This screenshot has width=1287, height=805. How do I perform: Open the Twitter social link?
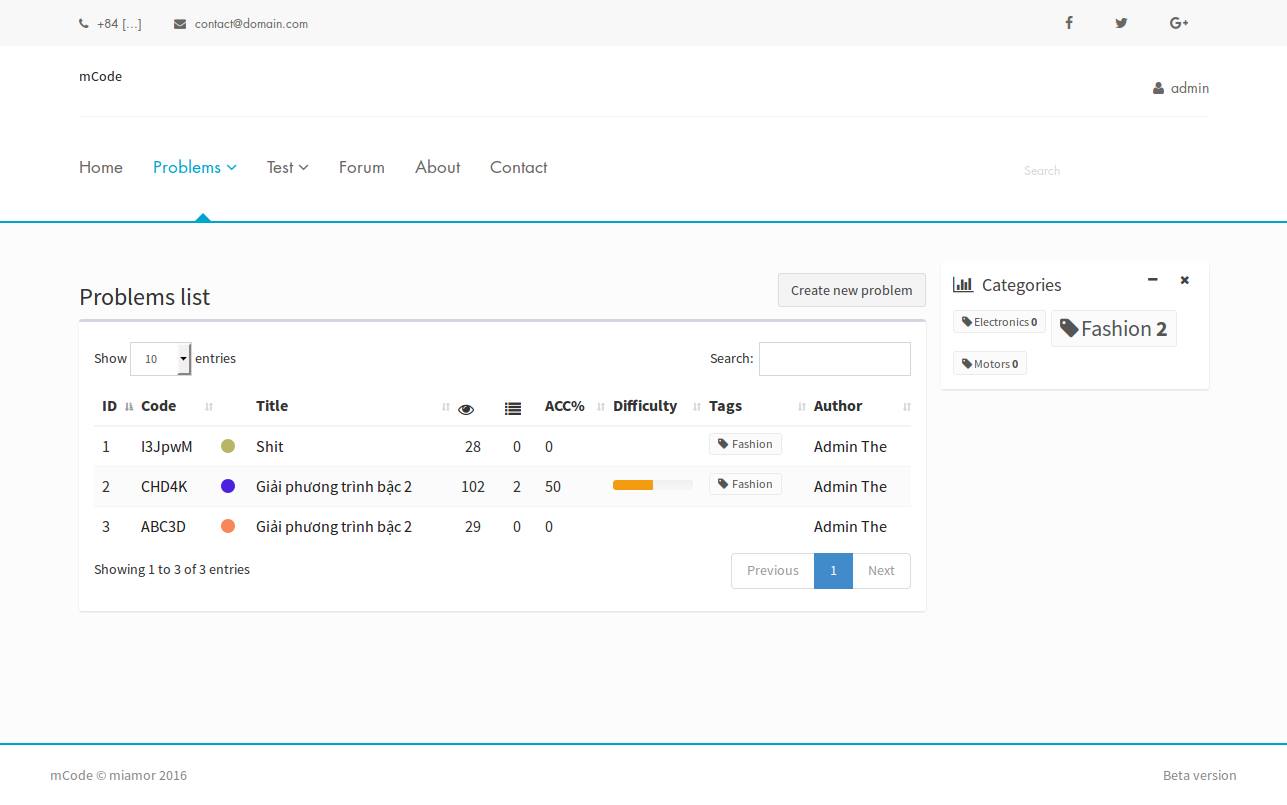[1121, 23]
